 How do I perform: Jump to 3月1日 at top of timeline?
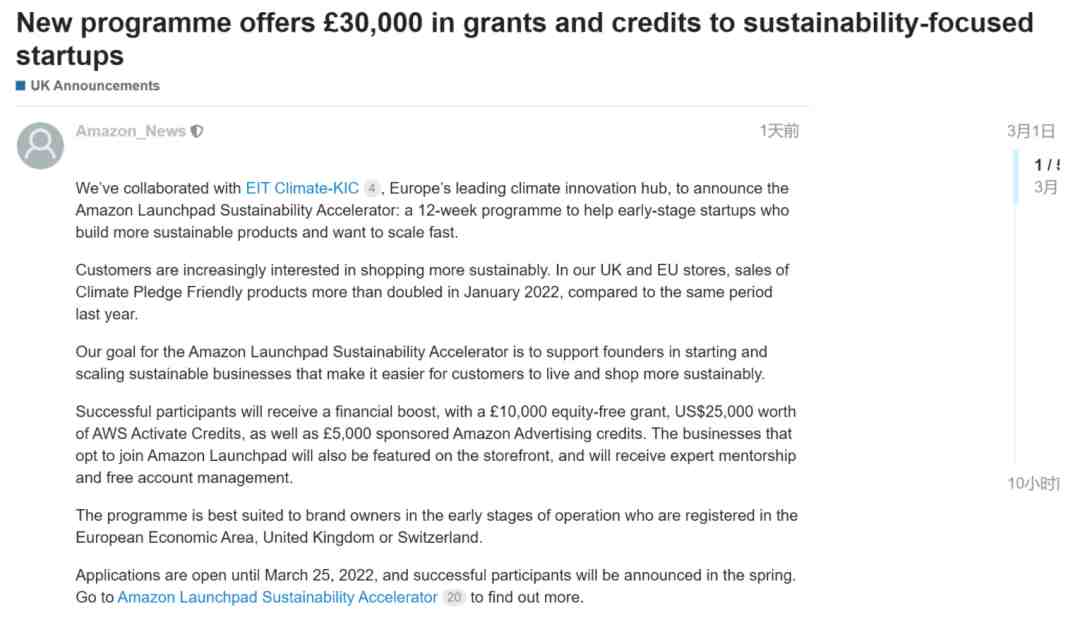[1031, 131]
